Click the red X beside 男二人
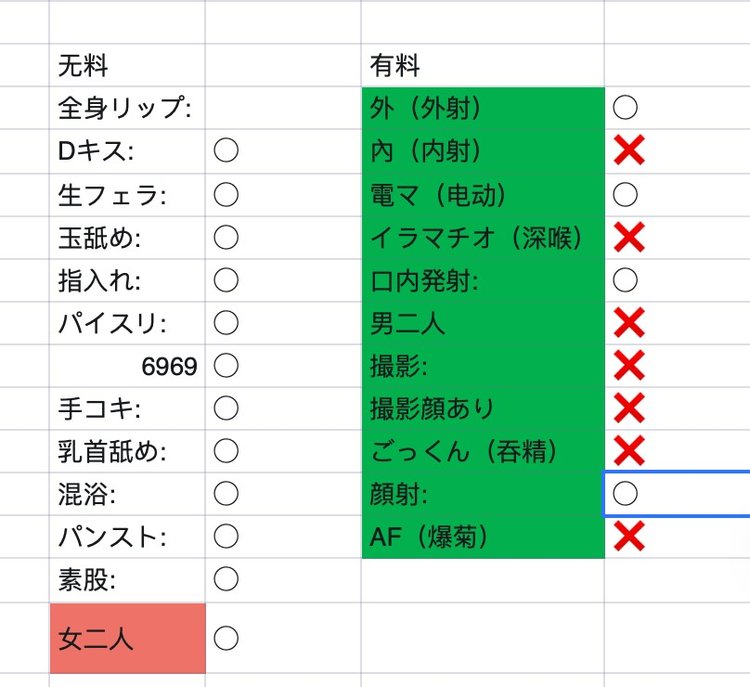 coord(628,323)
